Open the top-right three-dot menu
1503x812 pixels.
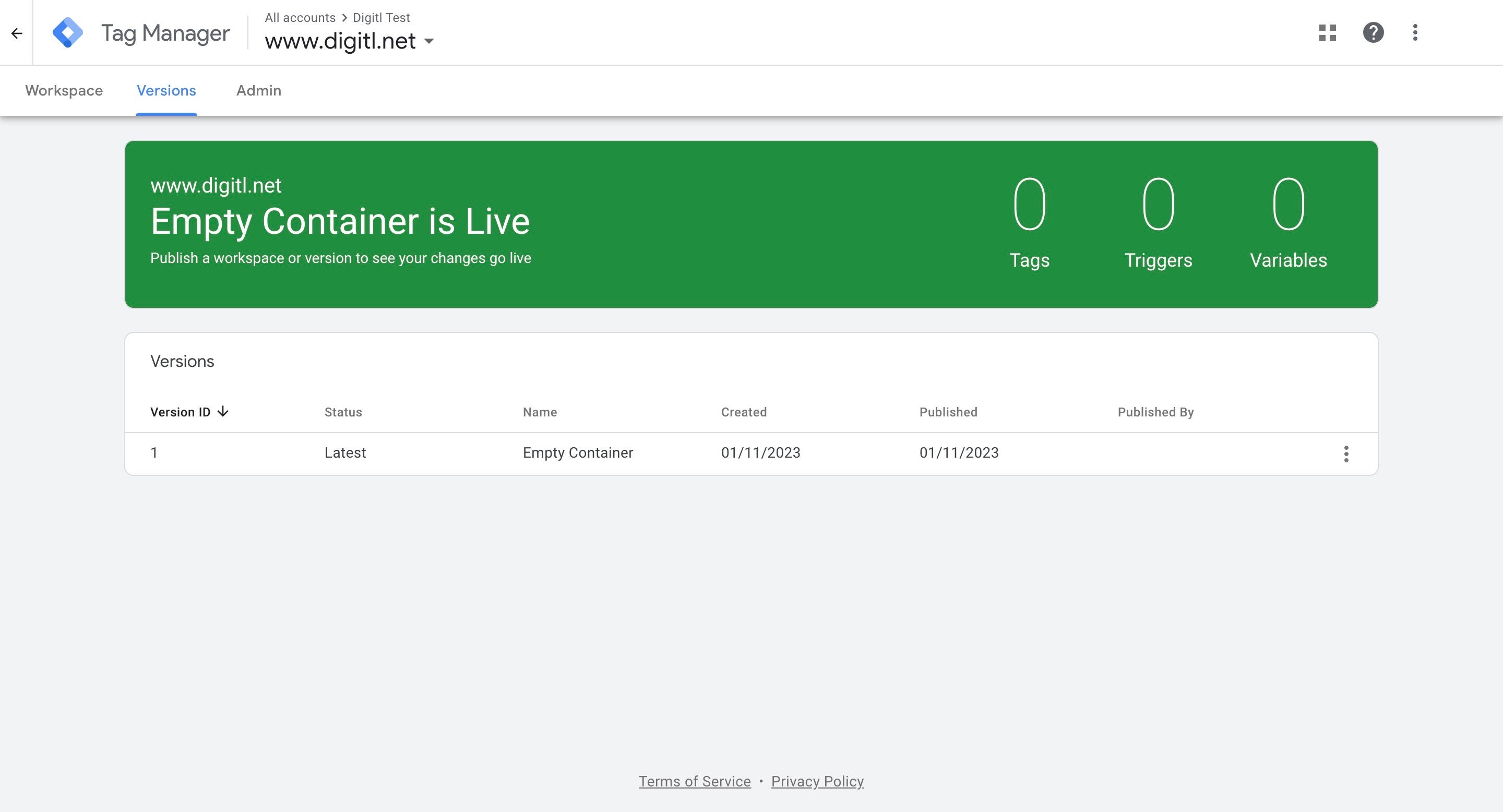(x=1415, y=33)
